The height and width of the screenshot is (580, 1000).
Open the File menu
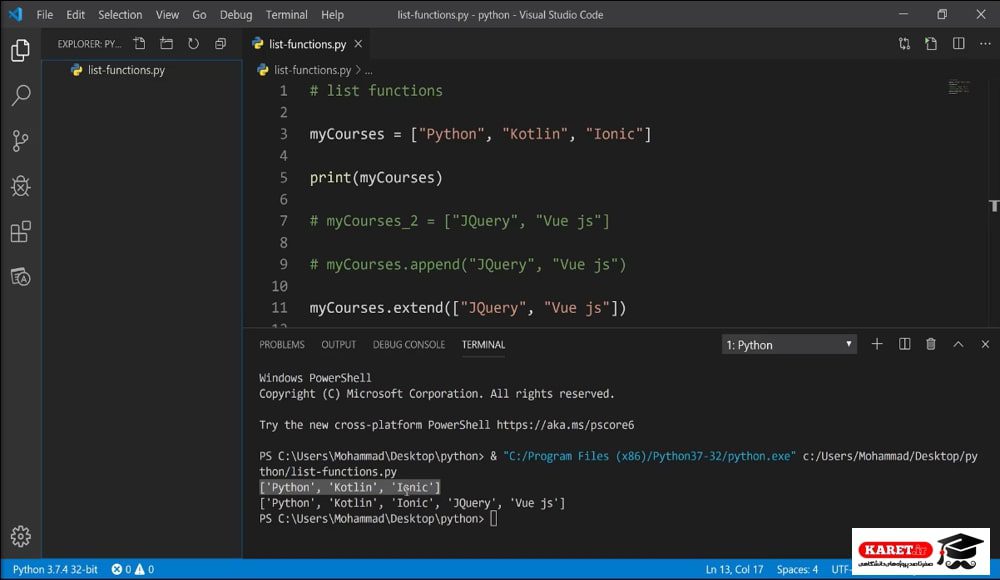pyautogui.click(x=45, y=15)
